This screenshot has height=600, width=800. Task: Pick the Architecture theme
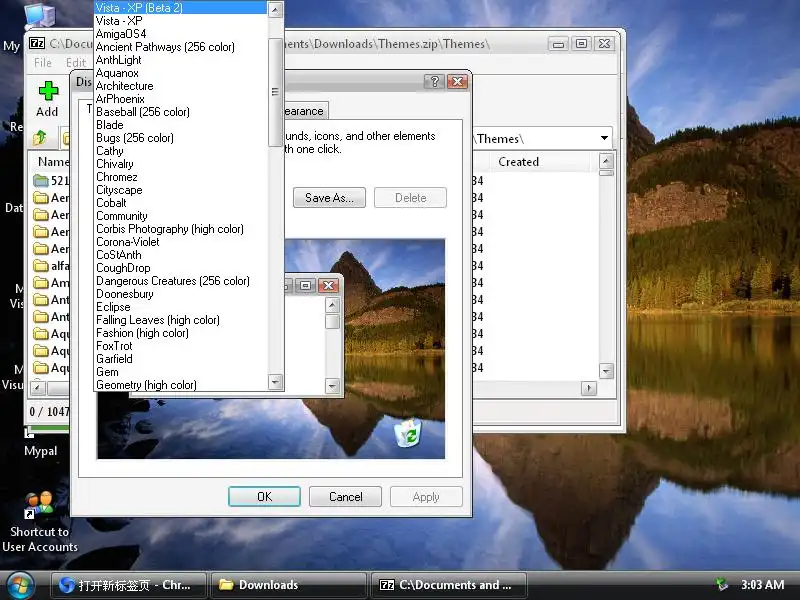coord(181,86)
